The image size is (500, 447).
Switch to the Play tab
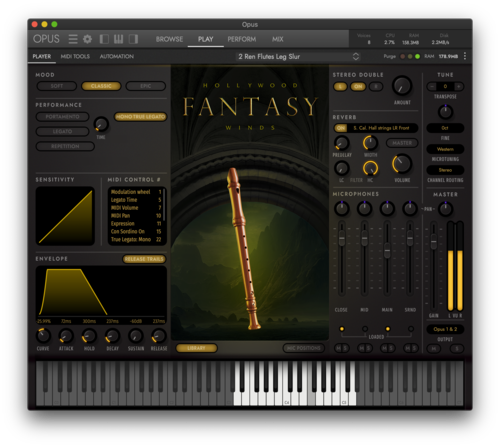(x=205, y=39)
